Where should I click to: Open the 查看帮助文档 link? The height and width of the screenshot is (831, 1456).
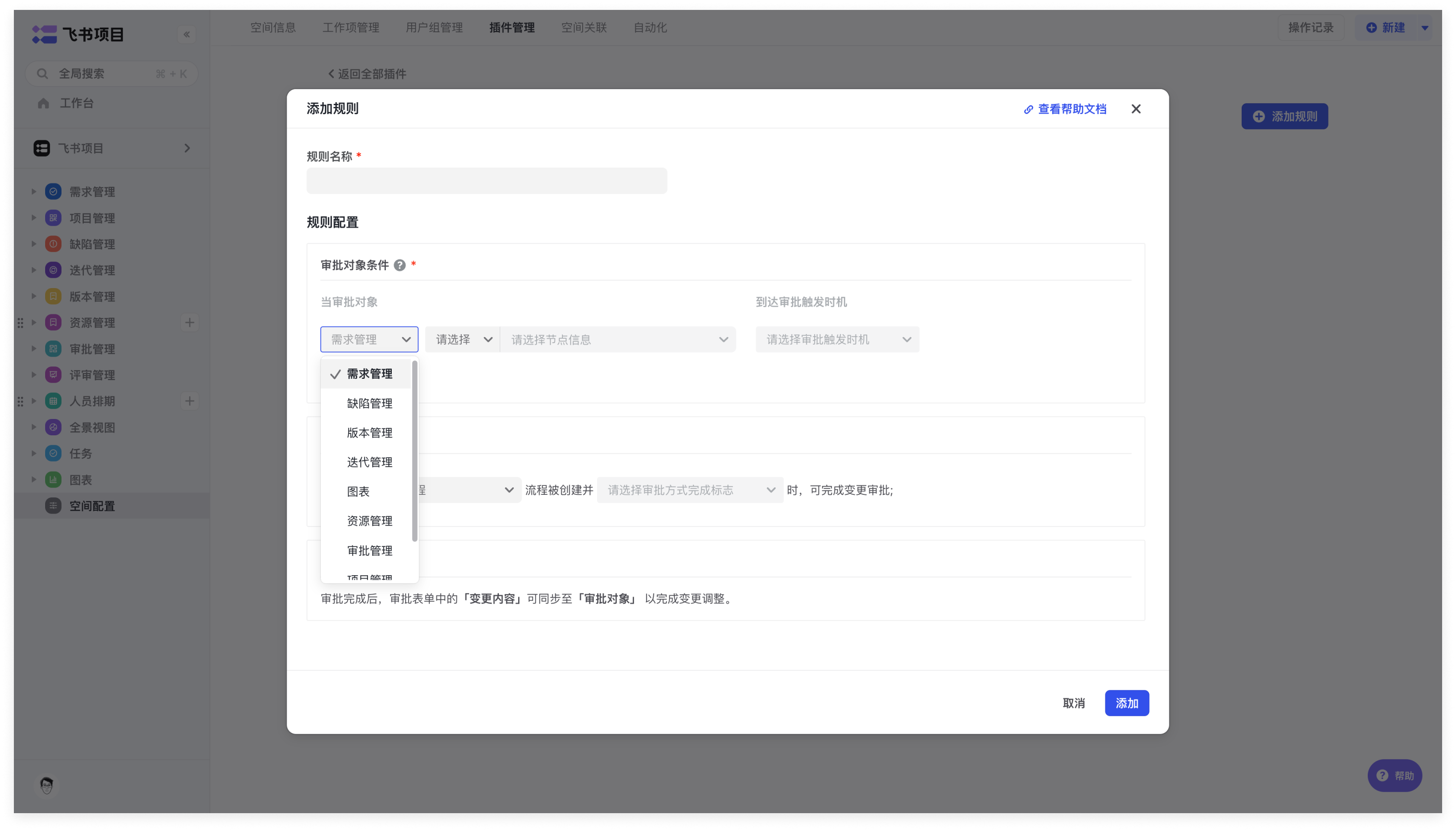(1065, 109)
